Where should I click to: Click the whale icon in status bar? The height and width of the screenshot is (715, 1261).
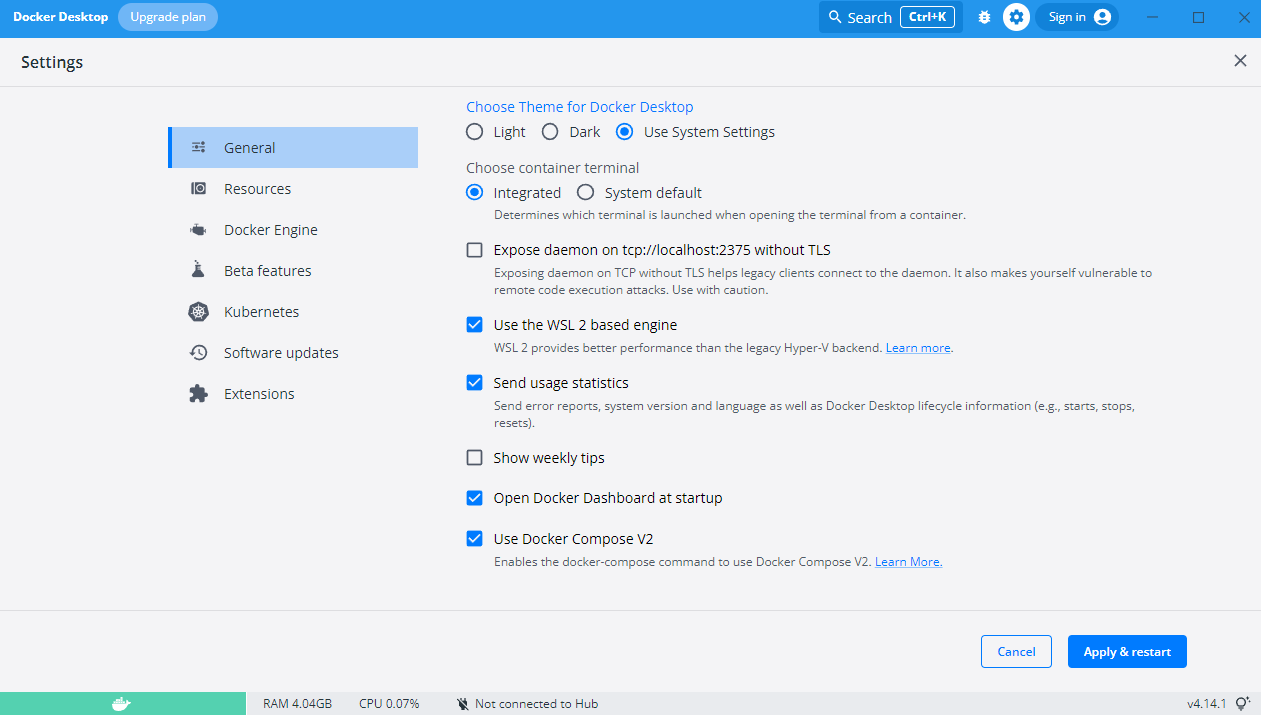(x=121, y=704)
